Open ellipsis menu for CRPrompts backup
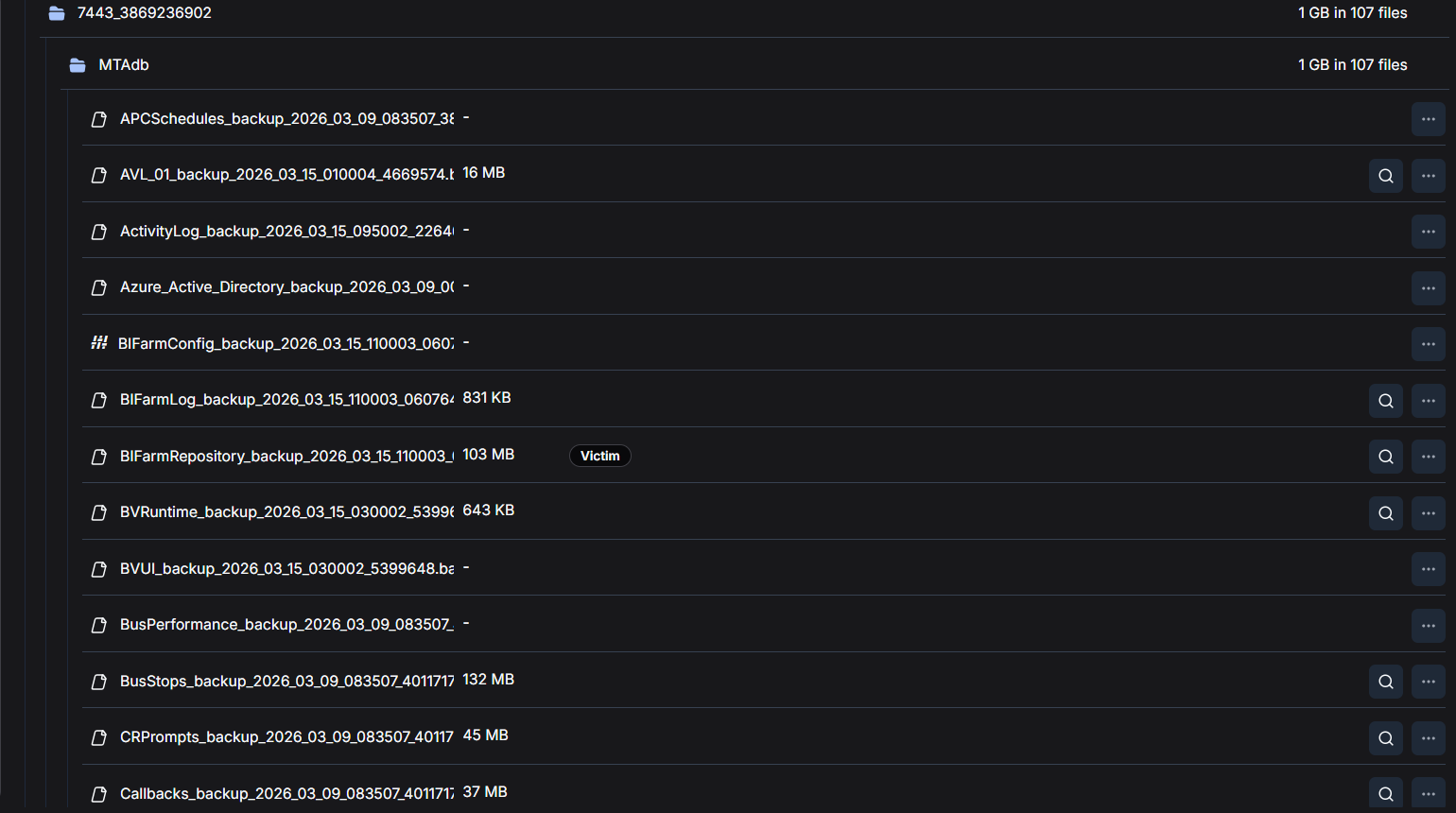This screenshot has height=813, width=1456. 1429,738
